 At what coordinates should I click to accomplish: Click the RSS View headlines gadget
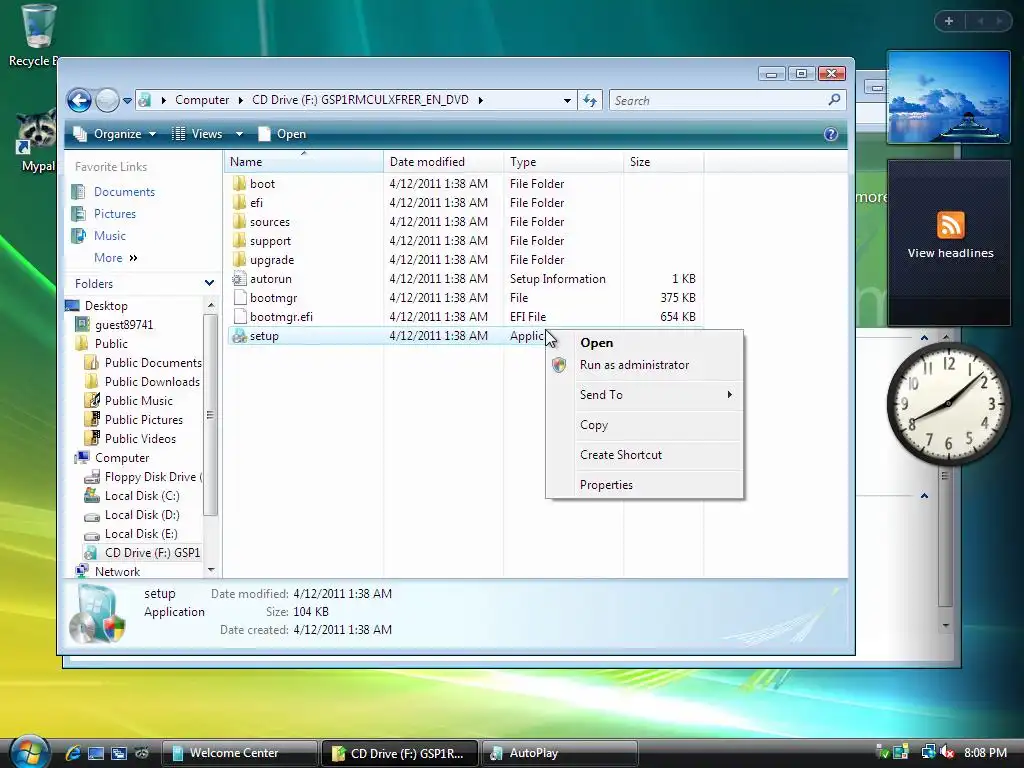950,242
